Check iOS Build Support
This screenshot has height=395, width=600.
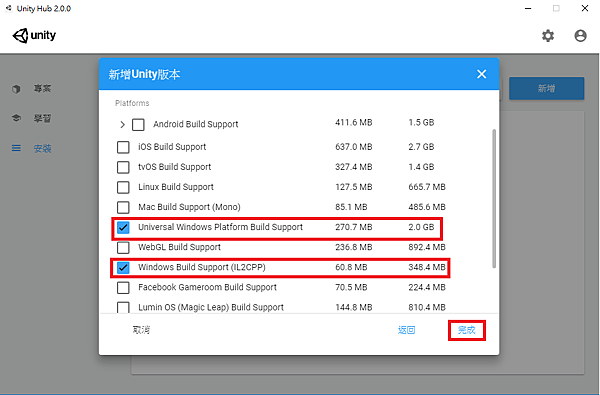click(123, 147)
